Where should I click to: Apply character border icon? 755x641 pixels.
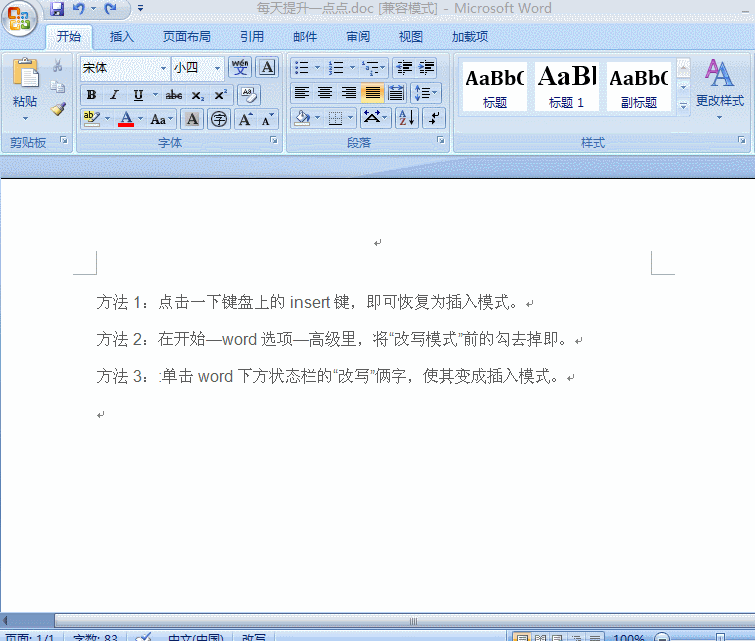267,67
